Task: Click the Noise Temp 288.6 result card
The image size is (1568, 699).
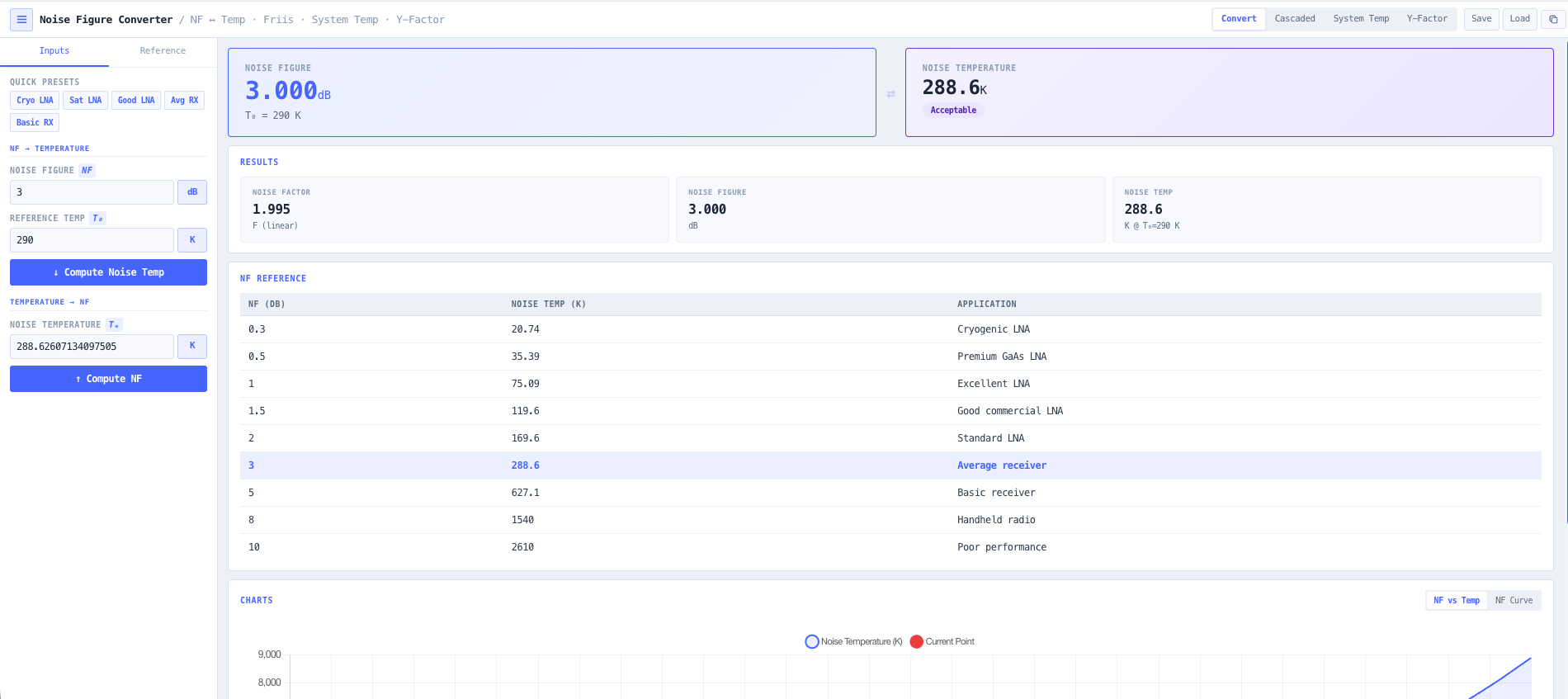Action: [1327, 210]
